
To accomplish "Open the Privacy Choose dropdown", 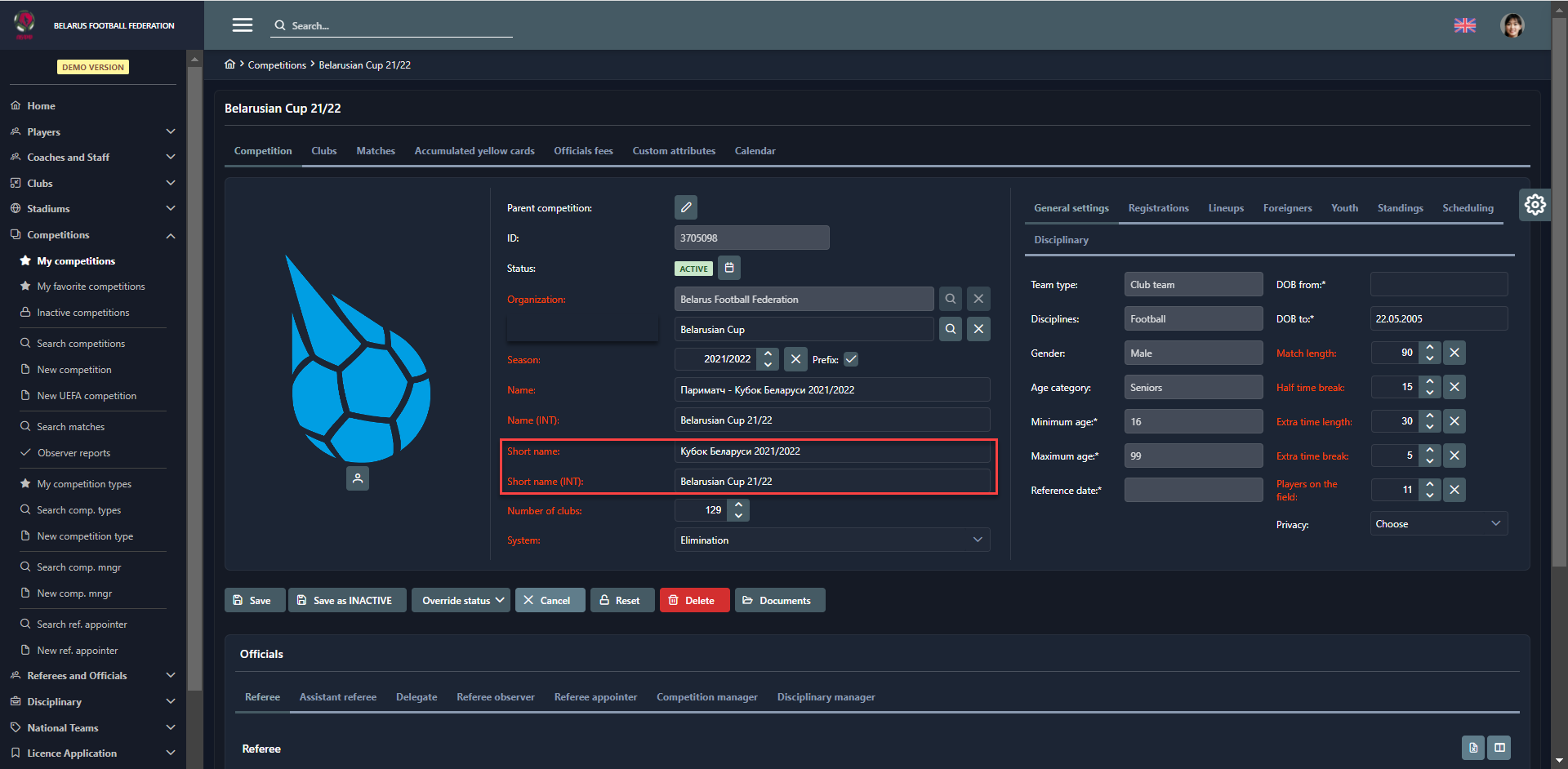I will click(x=1438, y=524).
